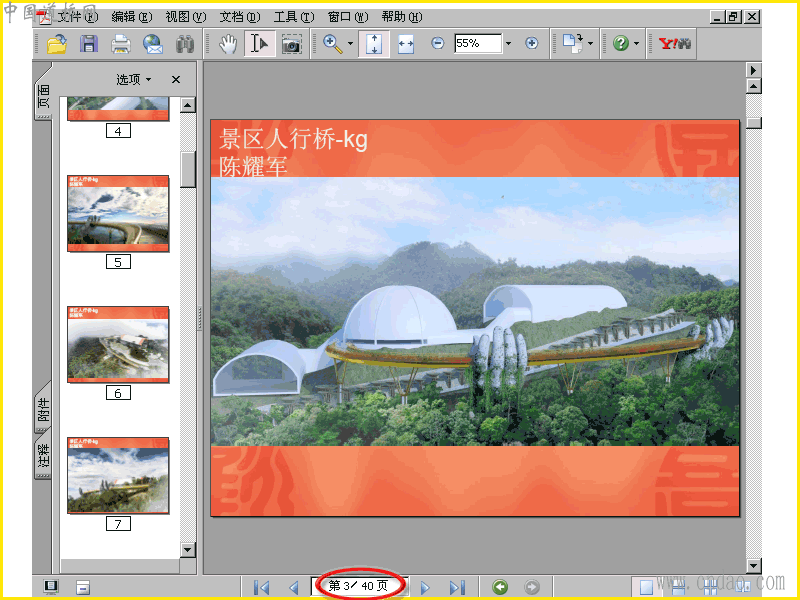Click the document scrollbar thumb
800x600 pixels.
pos(754,123)
